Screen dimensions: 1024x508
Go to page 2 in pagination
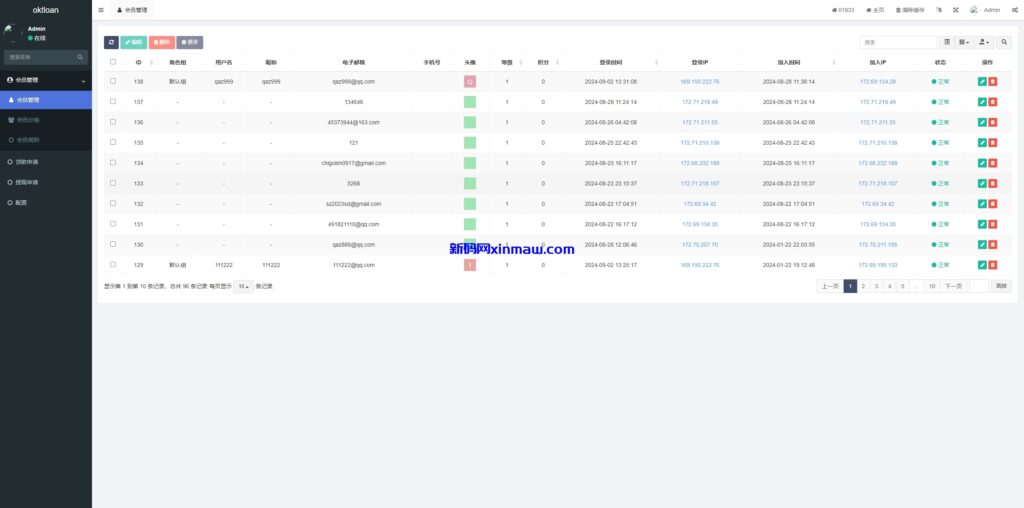[x=863, y=286]
